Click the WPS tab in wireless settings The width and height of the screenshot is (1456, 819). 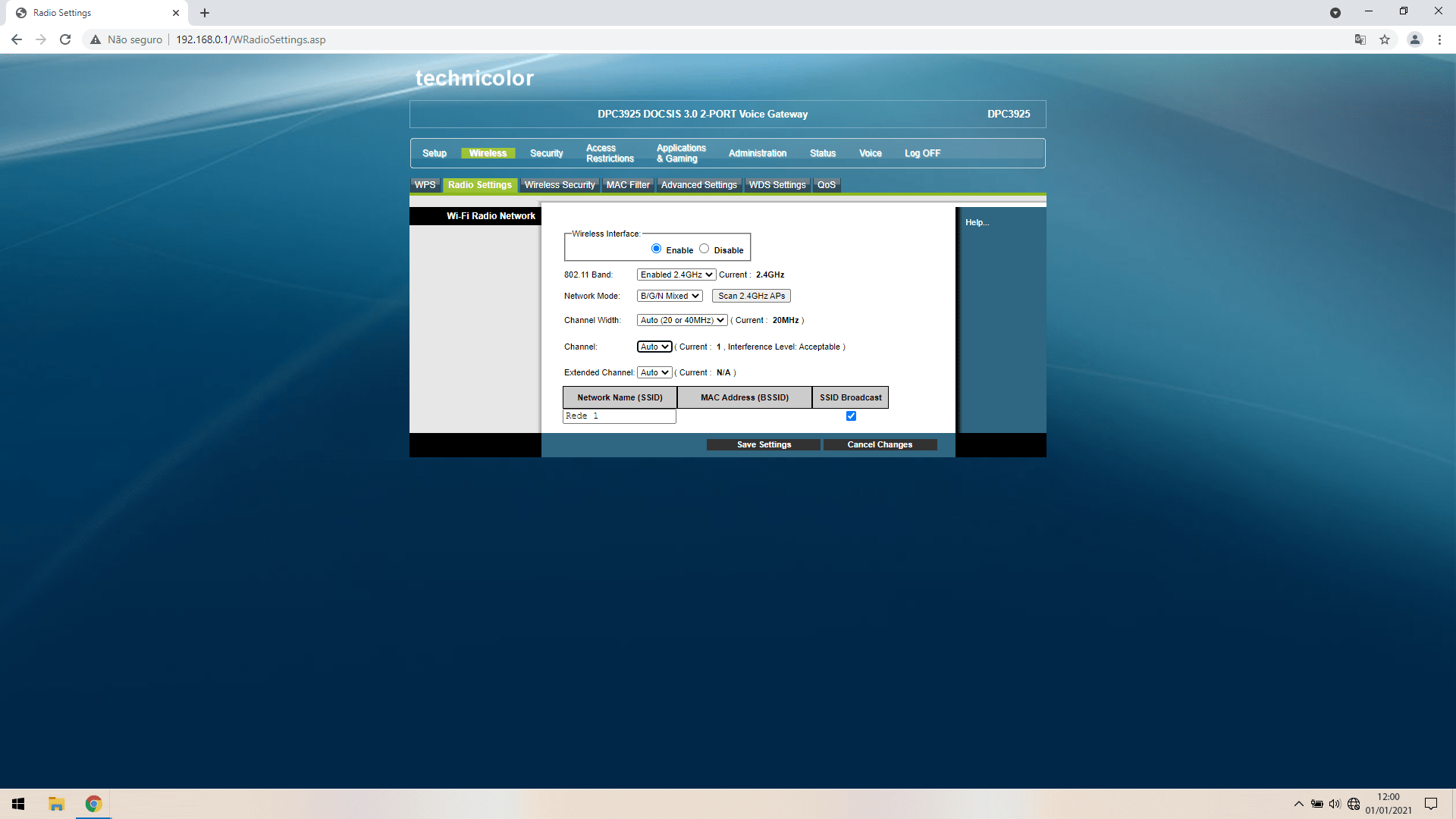[x=424, y=184]
